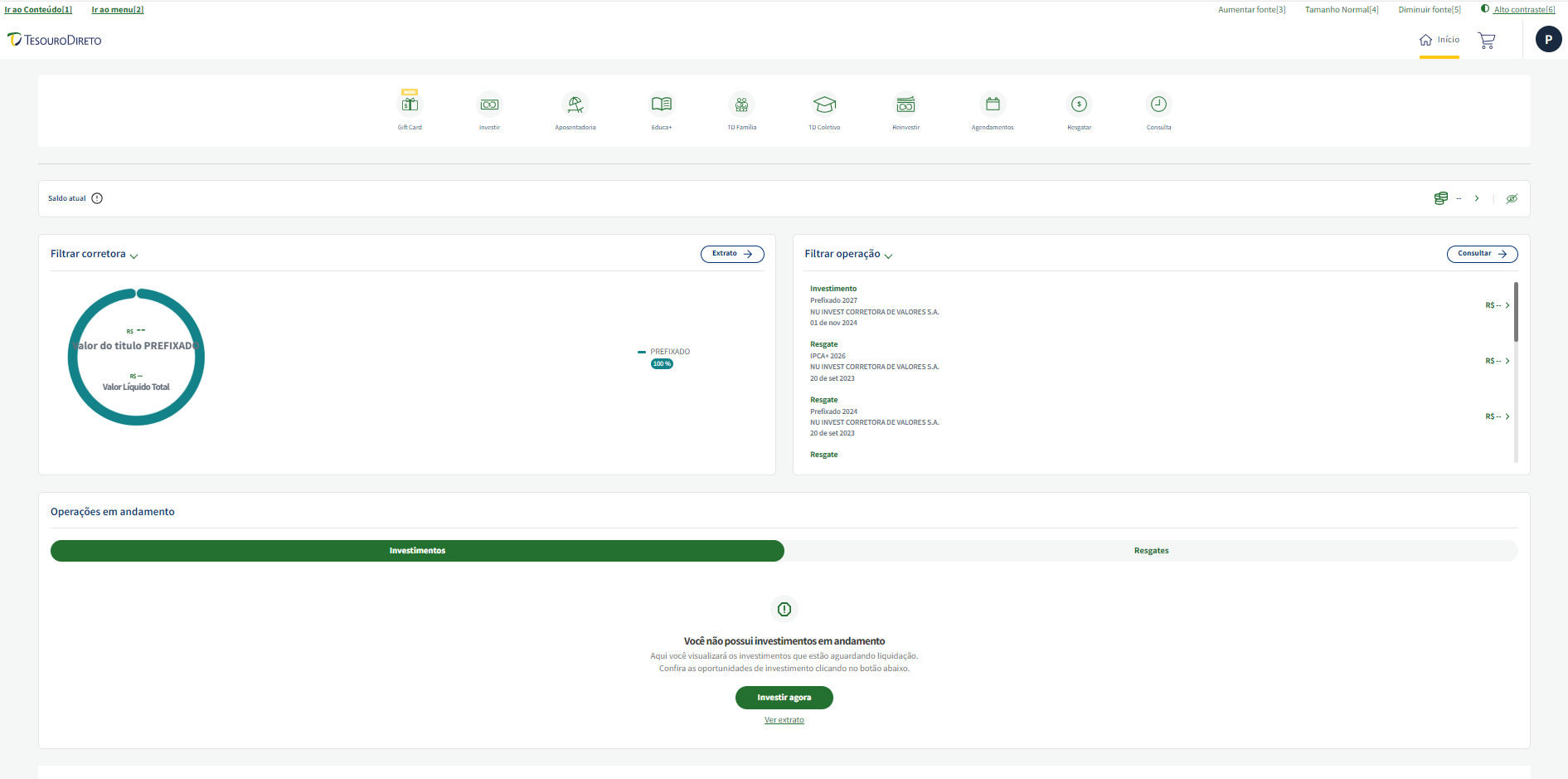Click the Investir agora button
The height and width of the screenshot is (779, 1568).
(x=784, y=698)
